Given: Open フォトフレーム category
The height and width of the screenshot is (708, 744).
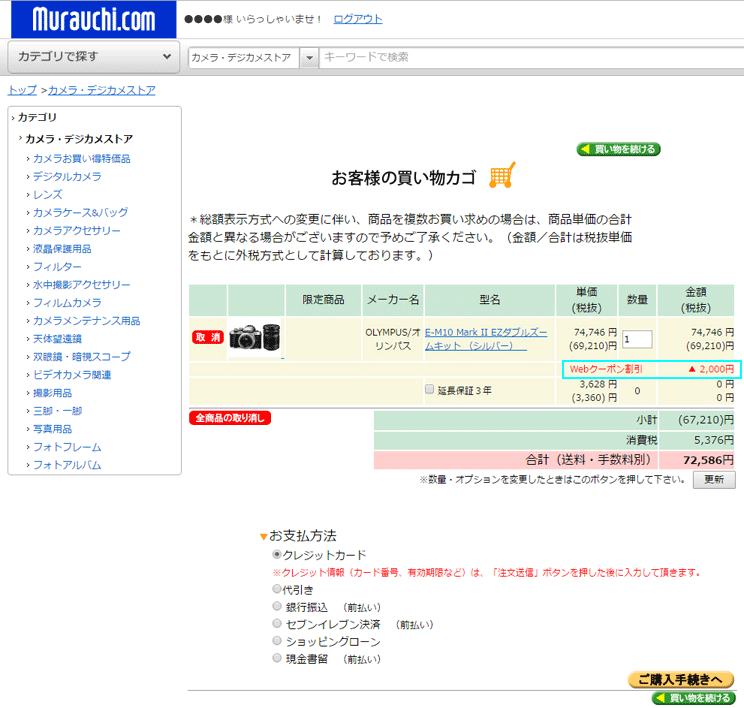Looking at the screenshot, I should [67, 447].
